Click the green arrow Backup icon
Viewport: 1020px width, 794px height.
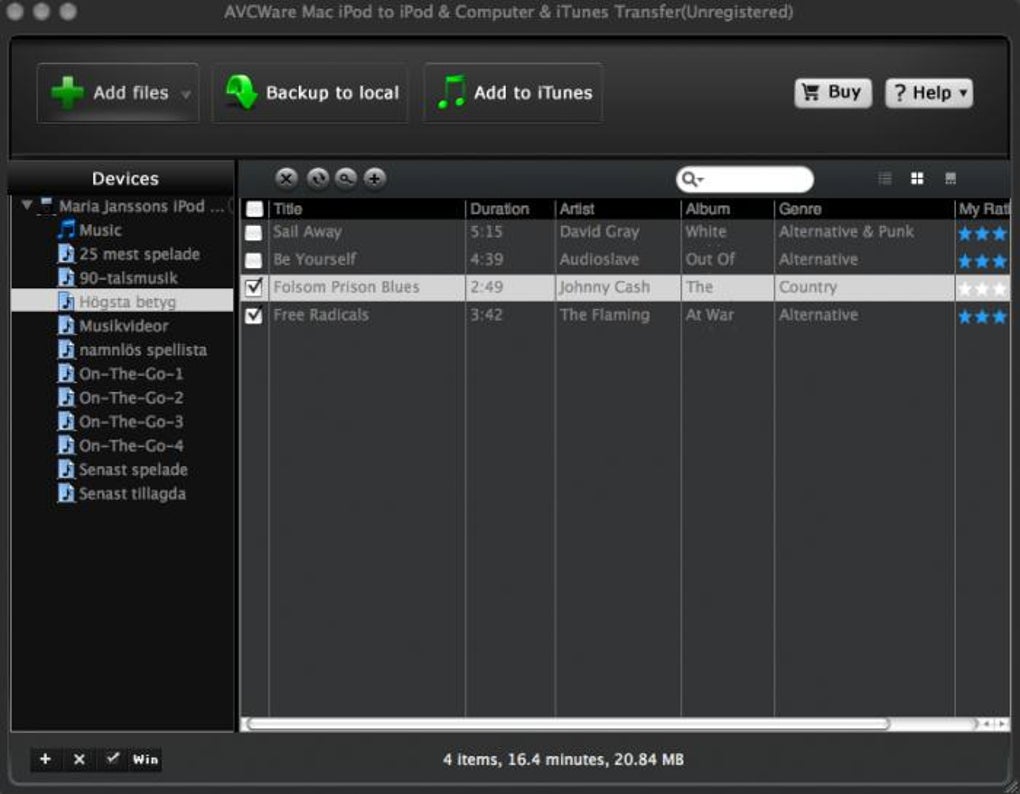[241, 92]
